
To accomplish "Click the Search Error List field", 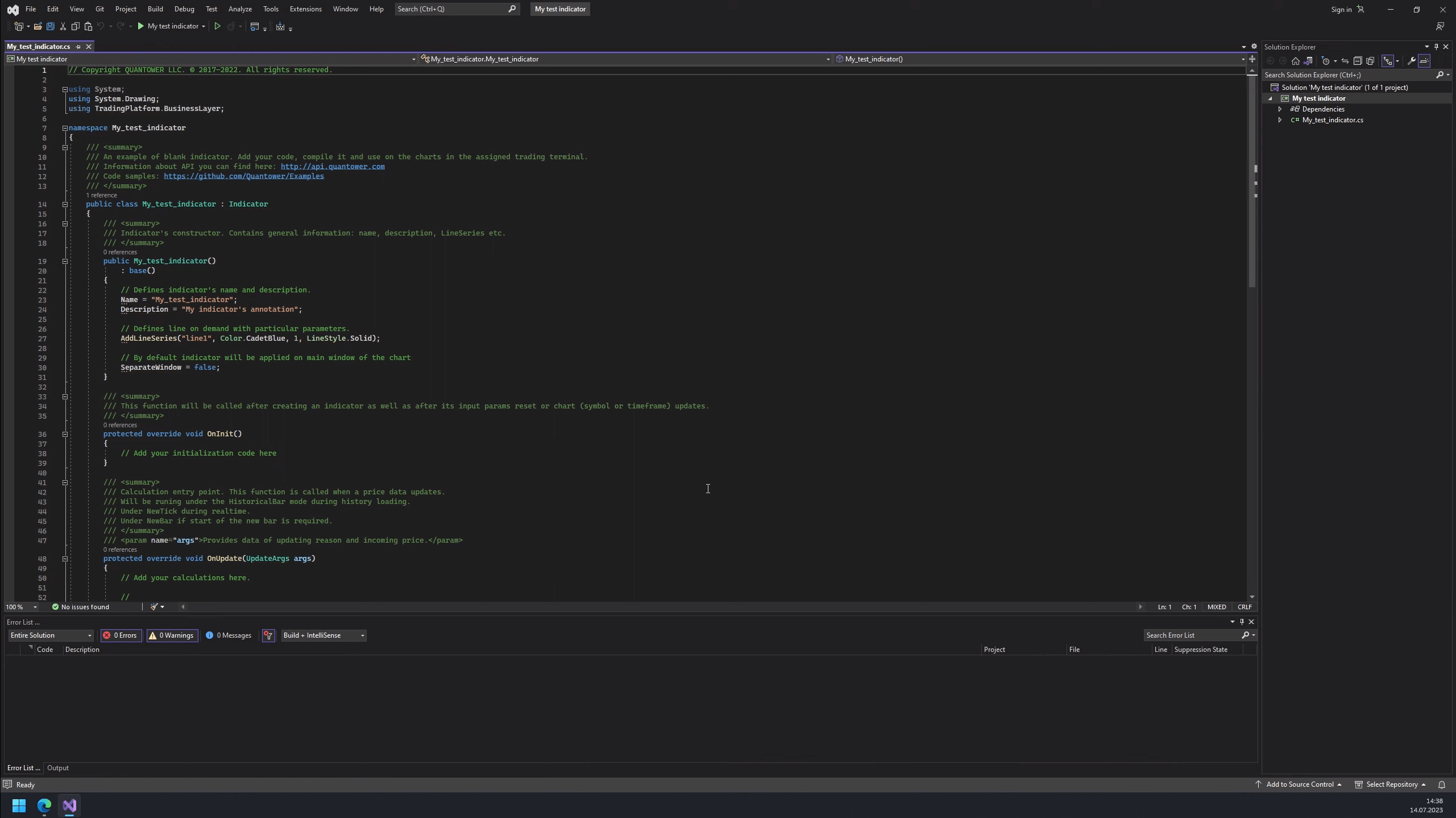I will (1192, 635).
